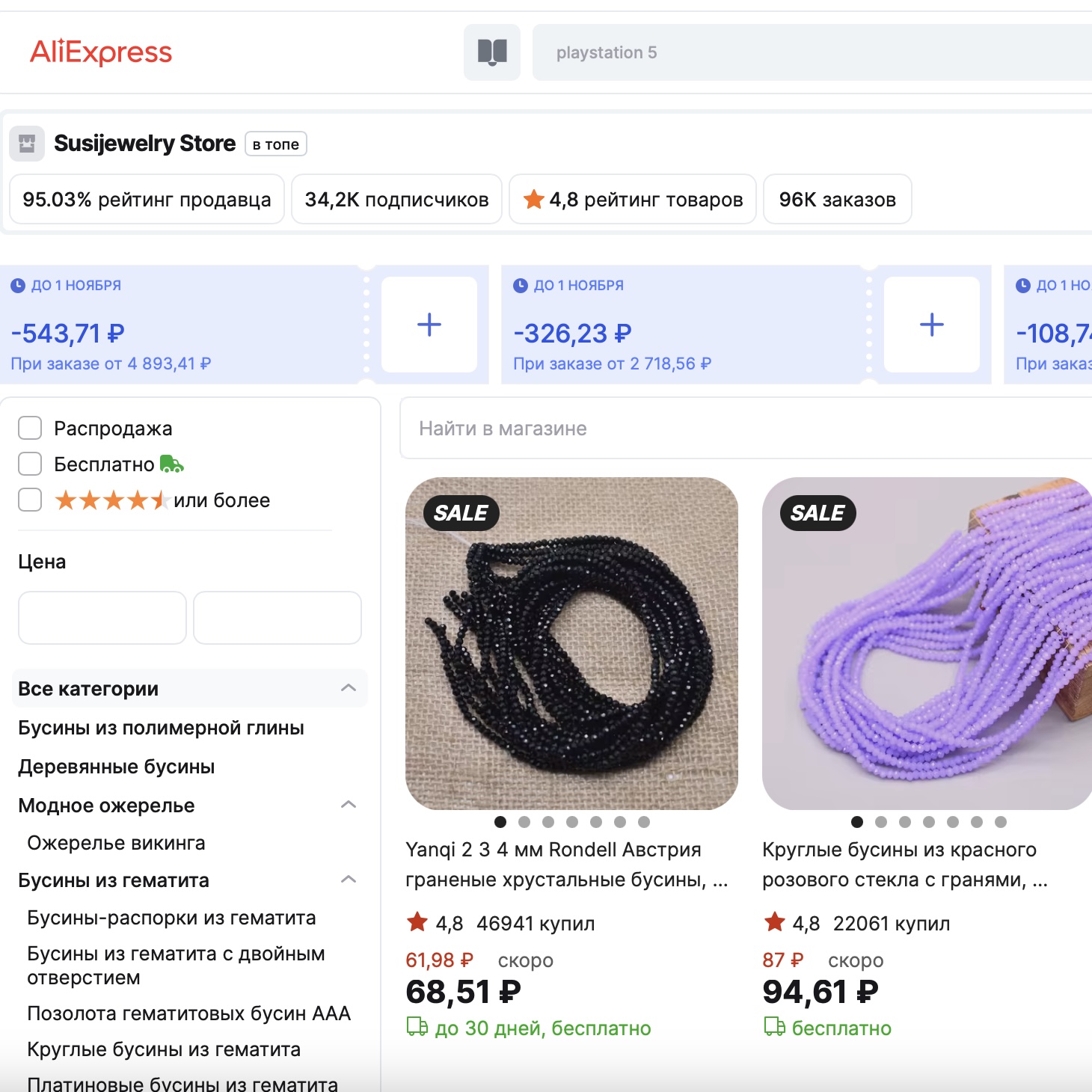
Task: Enable the Распродажа checkbox
Action: point(30,429)
